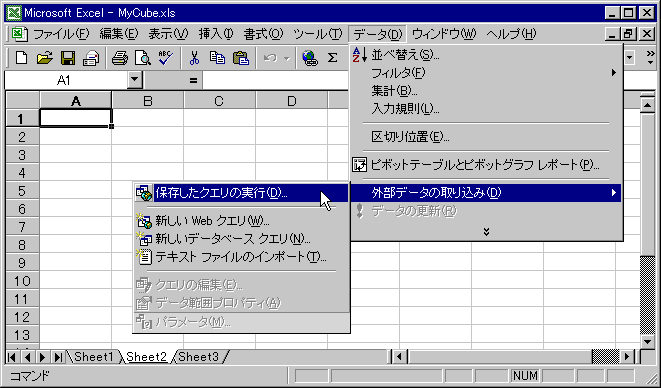661x388 pixels.
Task: Click the Print printer icon
Action: 120,58
